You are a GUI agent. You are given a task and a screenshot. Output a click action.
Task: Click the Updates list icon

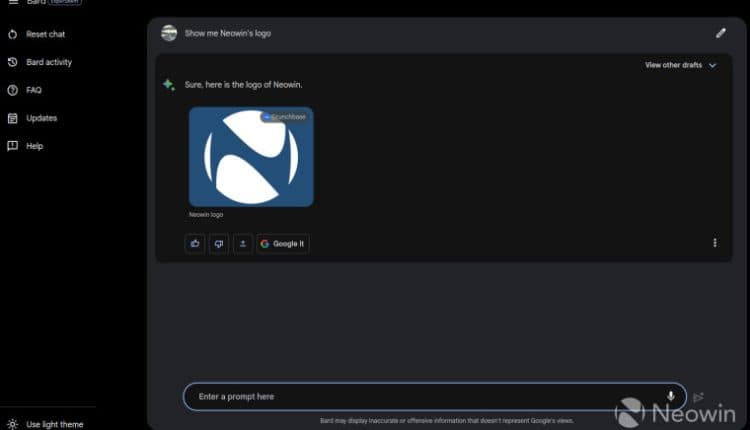(13, 118)
